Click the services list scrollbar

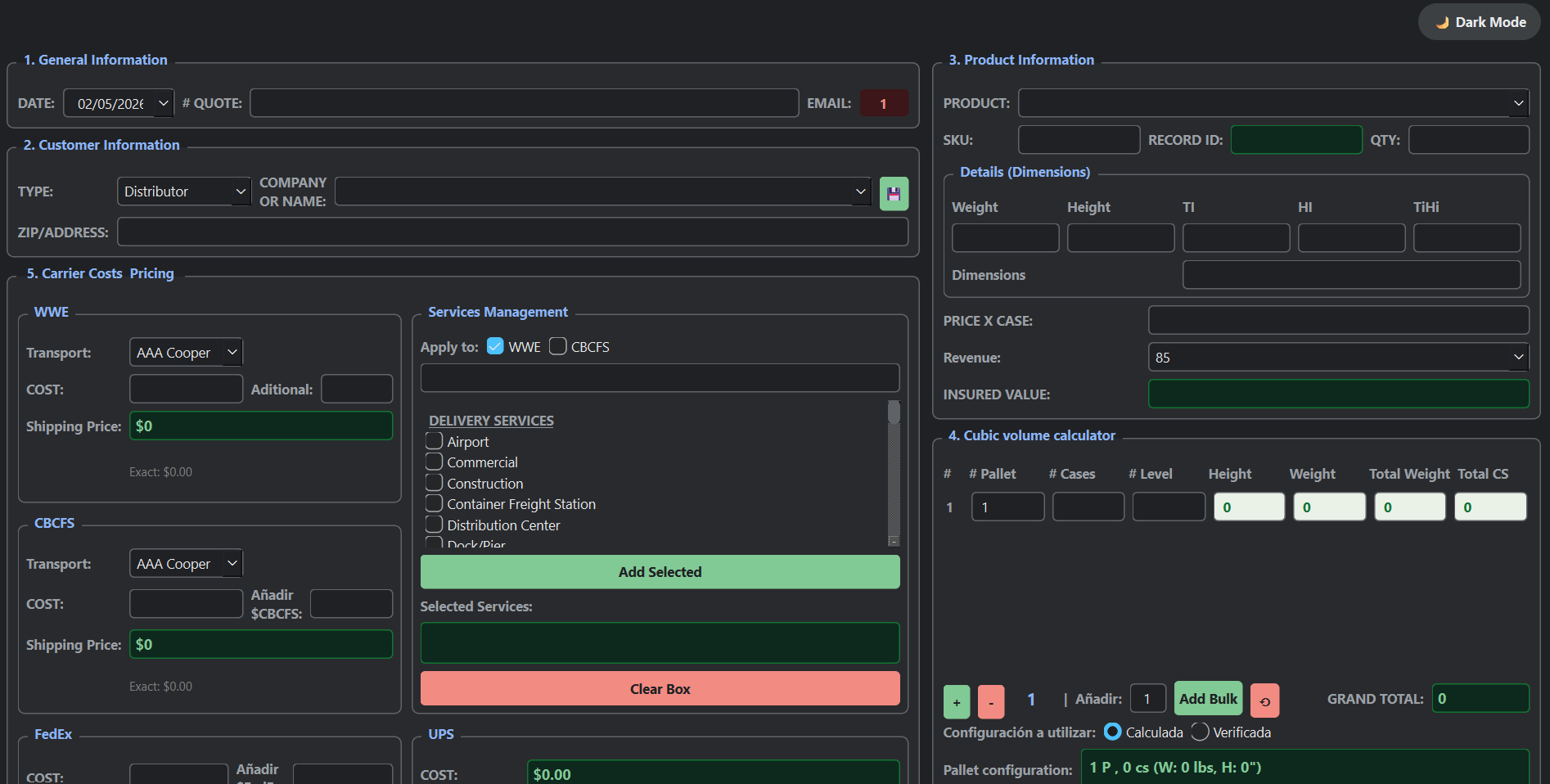894,473
